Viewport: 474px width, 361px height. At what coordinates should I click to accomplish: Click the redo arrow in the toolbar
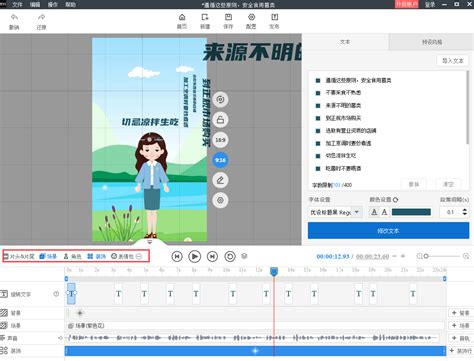[x=41, y=17]
